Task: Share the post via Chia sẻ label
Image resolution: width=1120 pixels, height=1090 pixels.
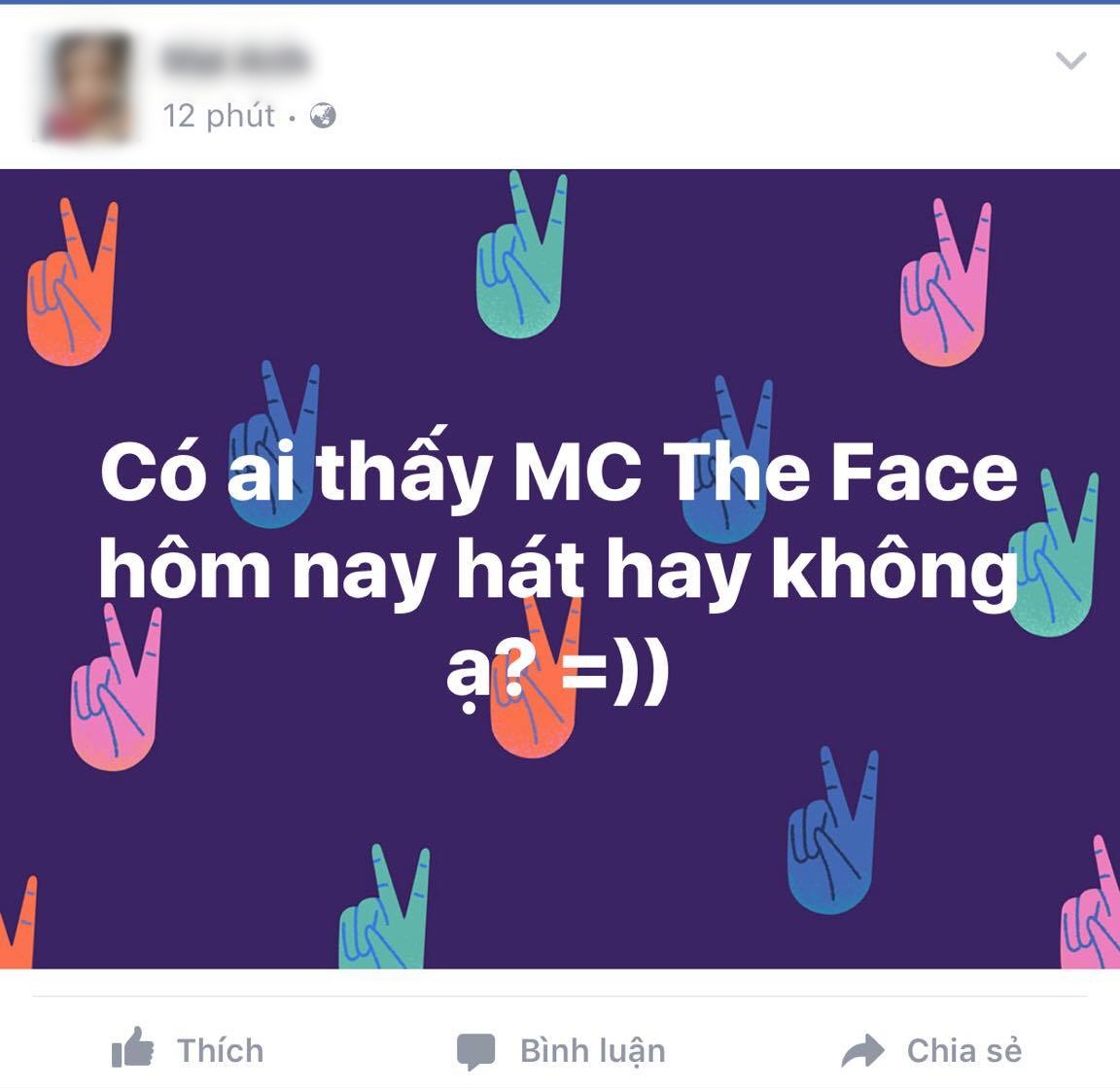Action: pyautogui.click(x=964, y=1051)
